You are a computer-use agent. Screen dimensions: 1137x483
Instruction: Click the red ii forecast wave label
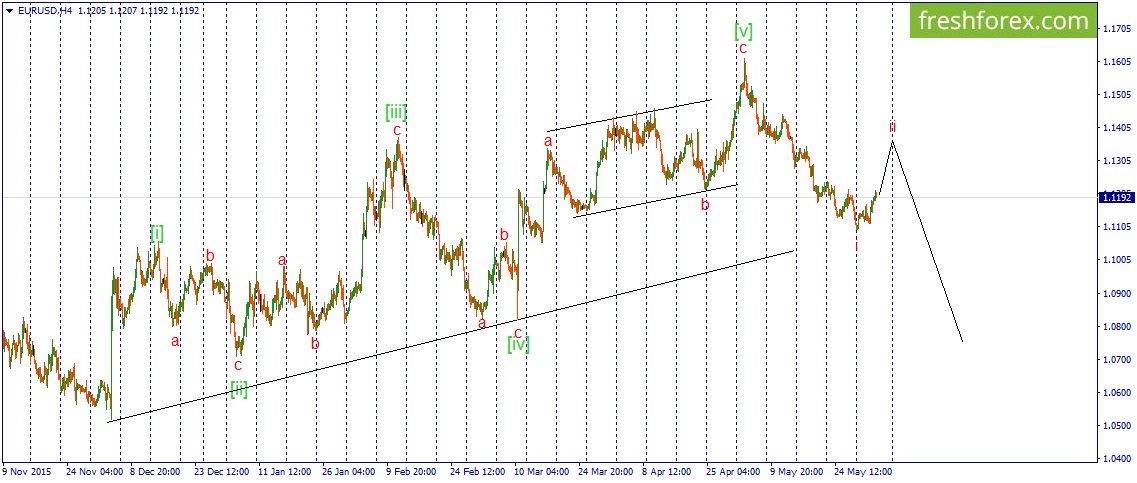(x=893, y=126)
